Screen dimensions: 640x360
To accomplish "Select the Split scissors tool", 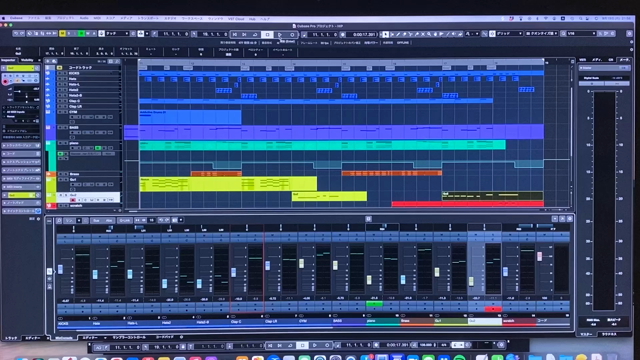I will [x=411, y=34].
